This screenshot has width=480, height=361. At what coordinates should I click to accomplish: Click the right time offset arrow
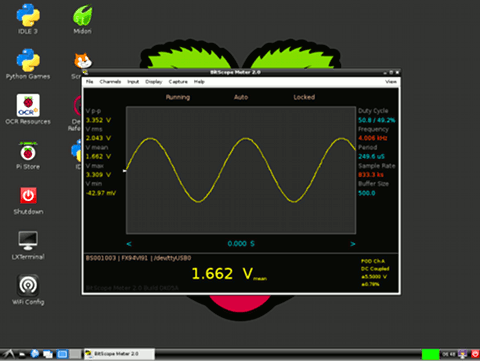(x=353, y=244)
